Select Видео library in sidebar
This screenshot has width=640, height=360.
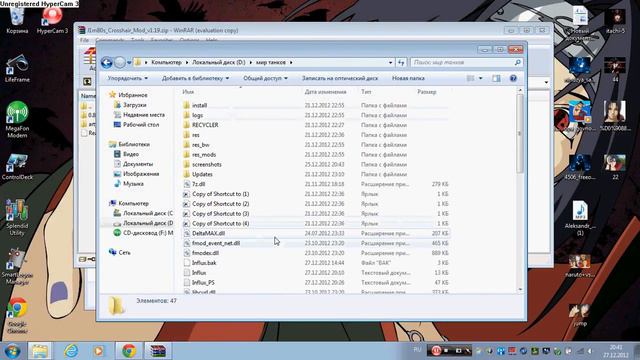[x=127, y=154]
